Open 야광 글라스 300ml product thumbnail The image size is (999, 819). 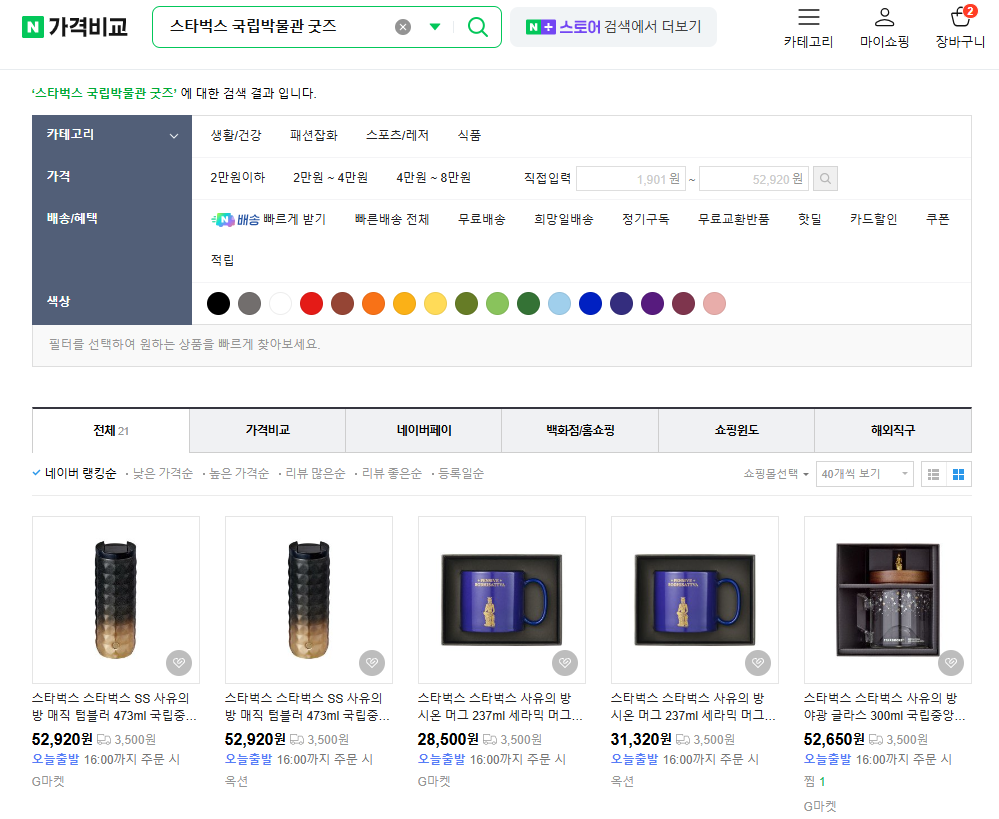pyautogui.click(x=888, y=600)
